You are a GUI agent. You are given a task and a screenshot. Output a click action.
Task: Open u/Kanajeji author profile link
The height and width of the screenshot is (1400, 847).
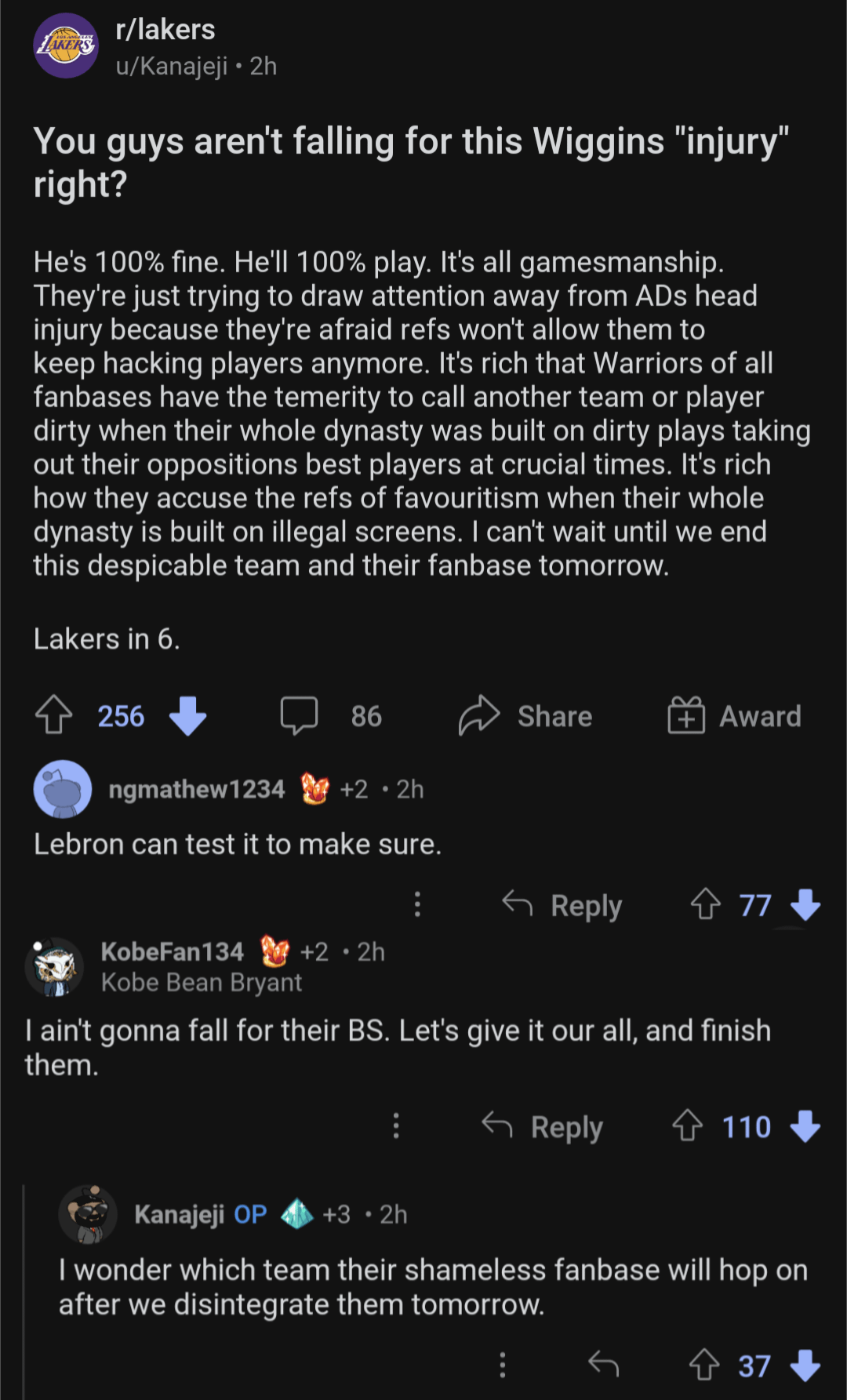(x=172, y=67)
